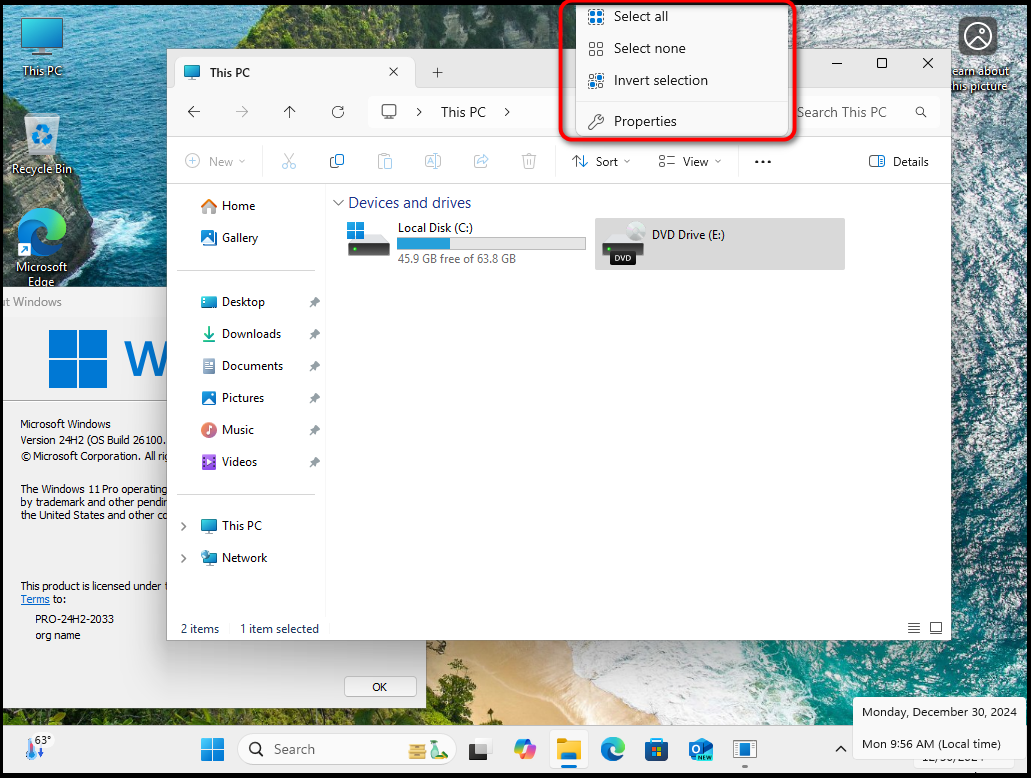
Task: Click the Cut scissors icon
Action: 289,161
